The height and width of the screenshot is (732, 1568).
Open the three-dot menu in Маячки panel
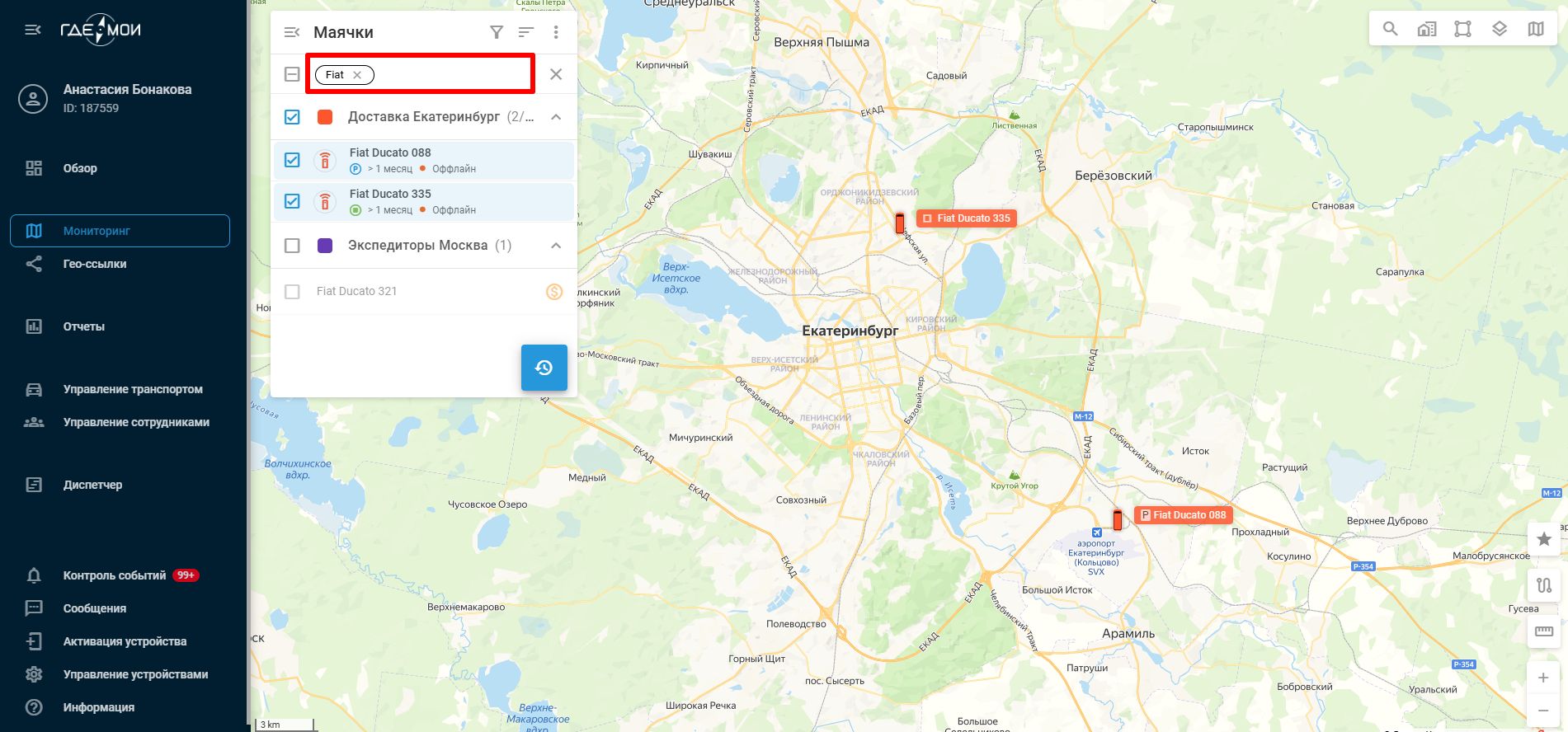[x=556, y=32]
